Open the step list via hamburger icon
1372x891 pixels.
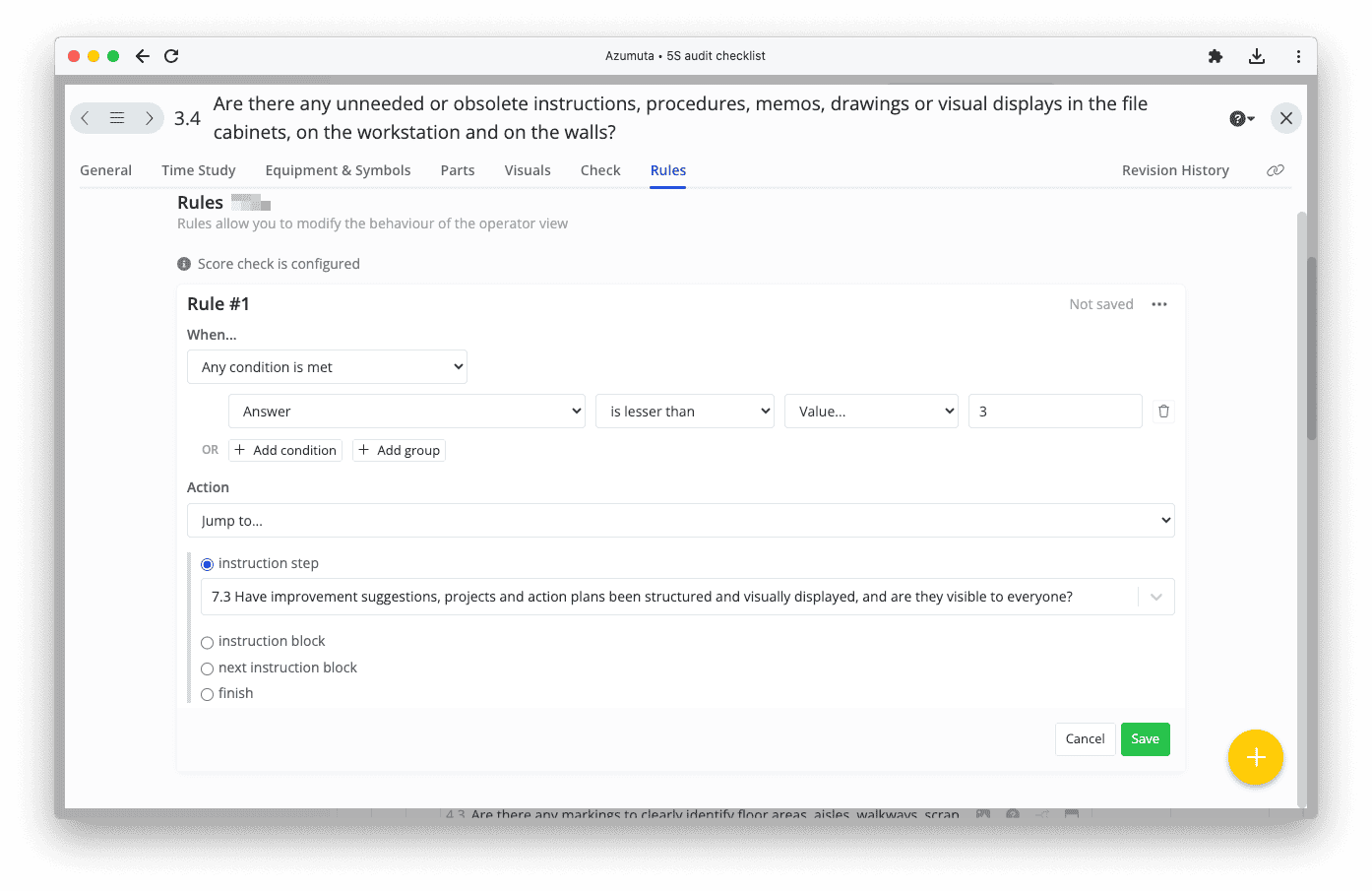tap(117, 117)
